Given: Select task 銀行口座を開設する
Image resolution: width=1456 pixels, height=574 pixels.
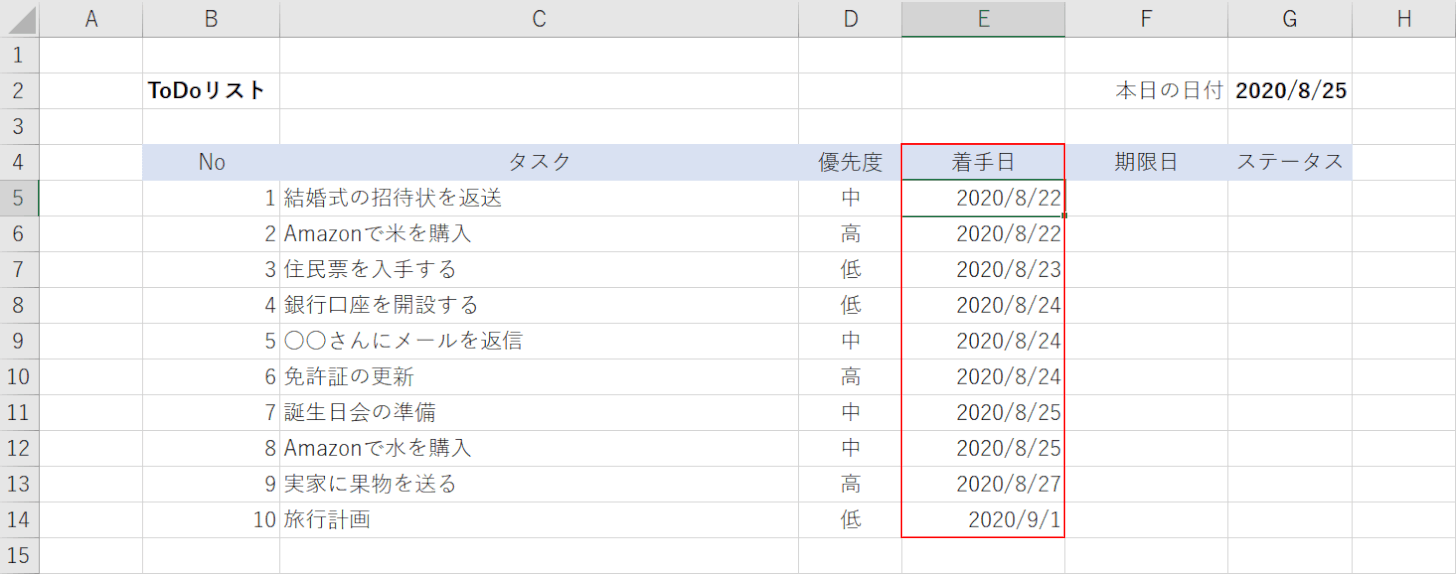Looking at the screenshot, I should pyautogui.click(x=539, y=305).
